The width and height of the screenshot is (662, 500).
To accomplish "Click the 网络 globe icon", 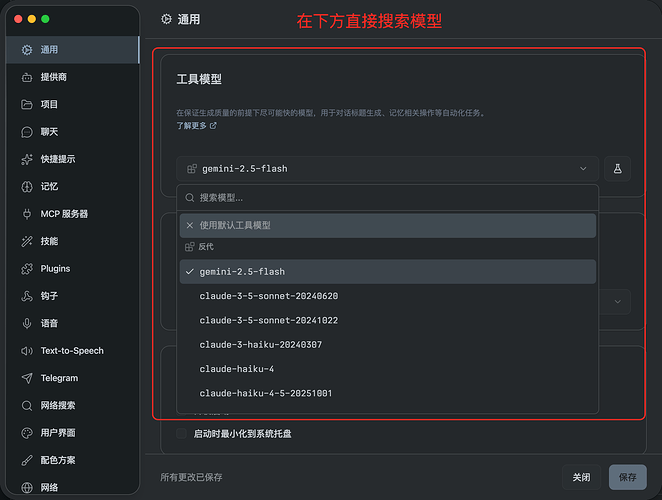I will [27, 487].
